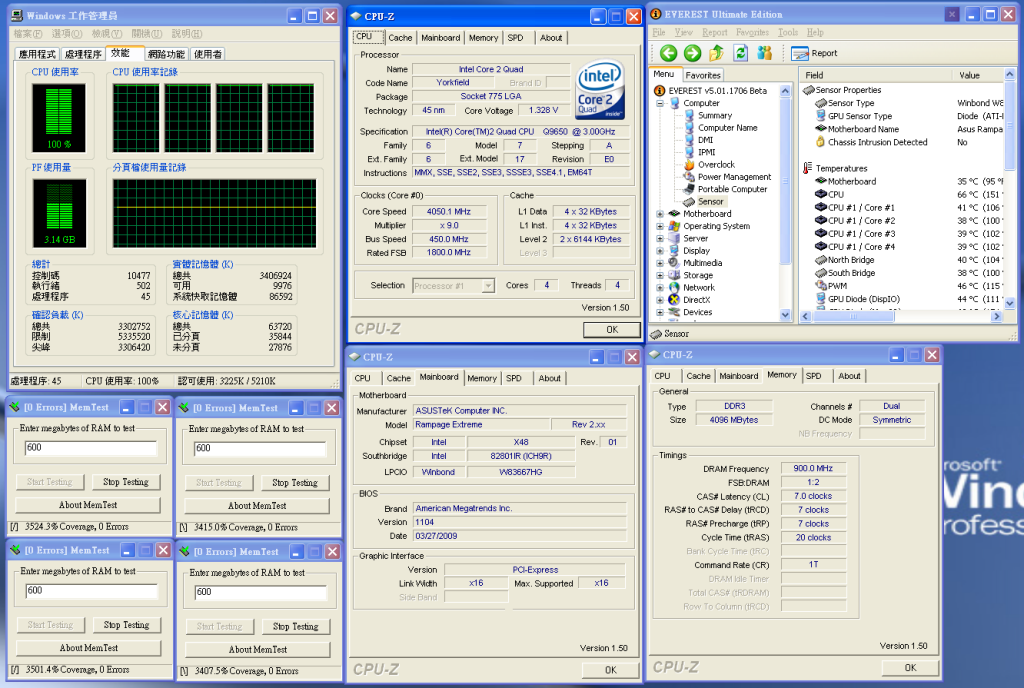Expand the DirectX node in EVEREST tree
This screenshot has height=688, width=1024.
pos(660,300)
